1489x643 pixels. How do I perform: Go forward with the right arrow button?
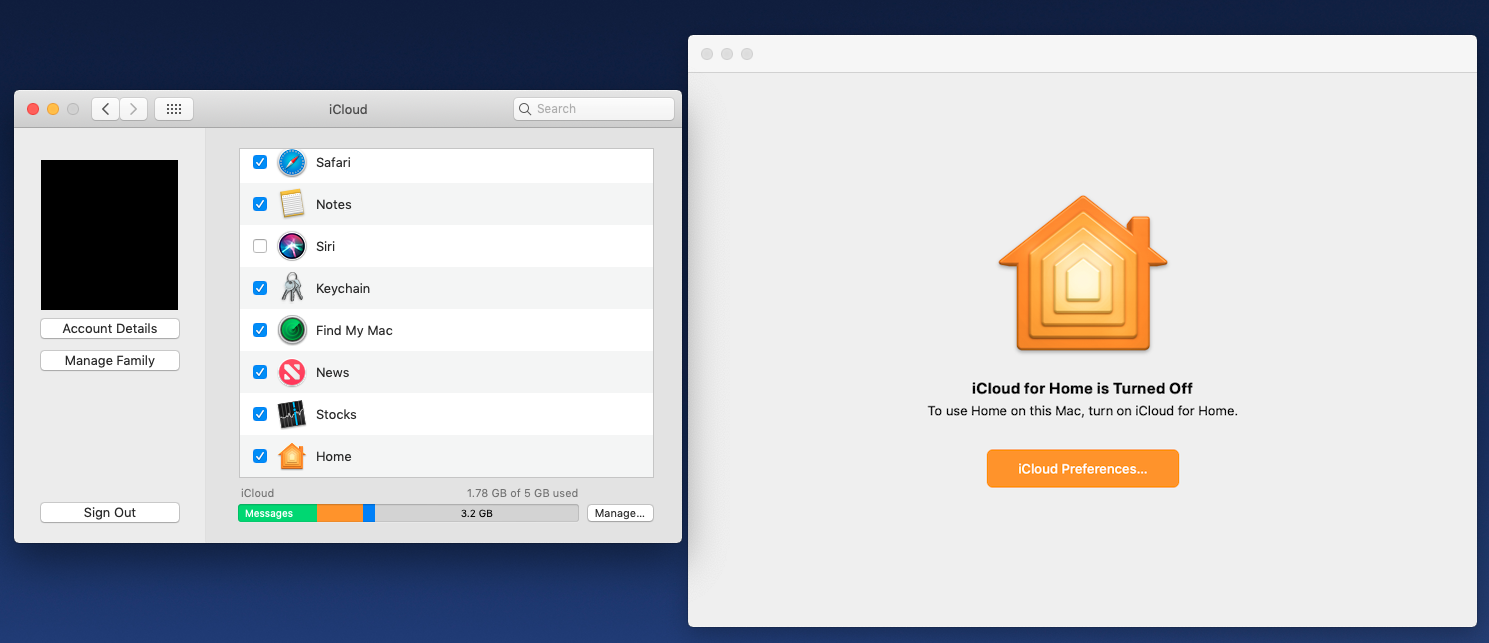[134, 109]
